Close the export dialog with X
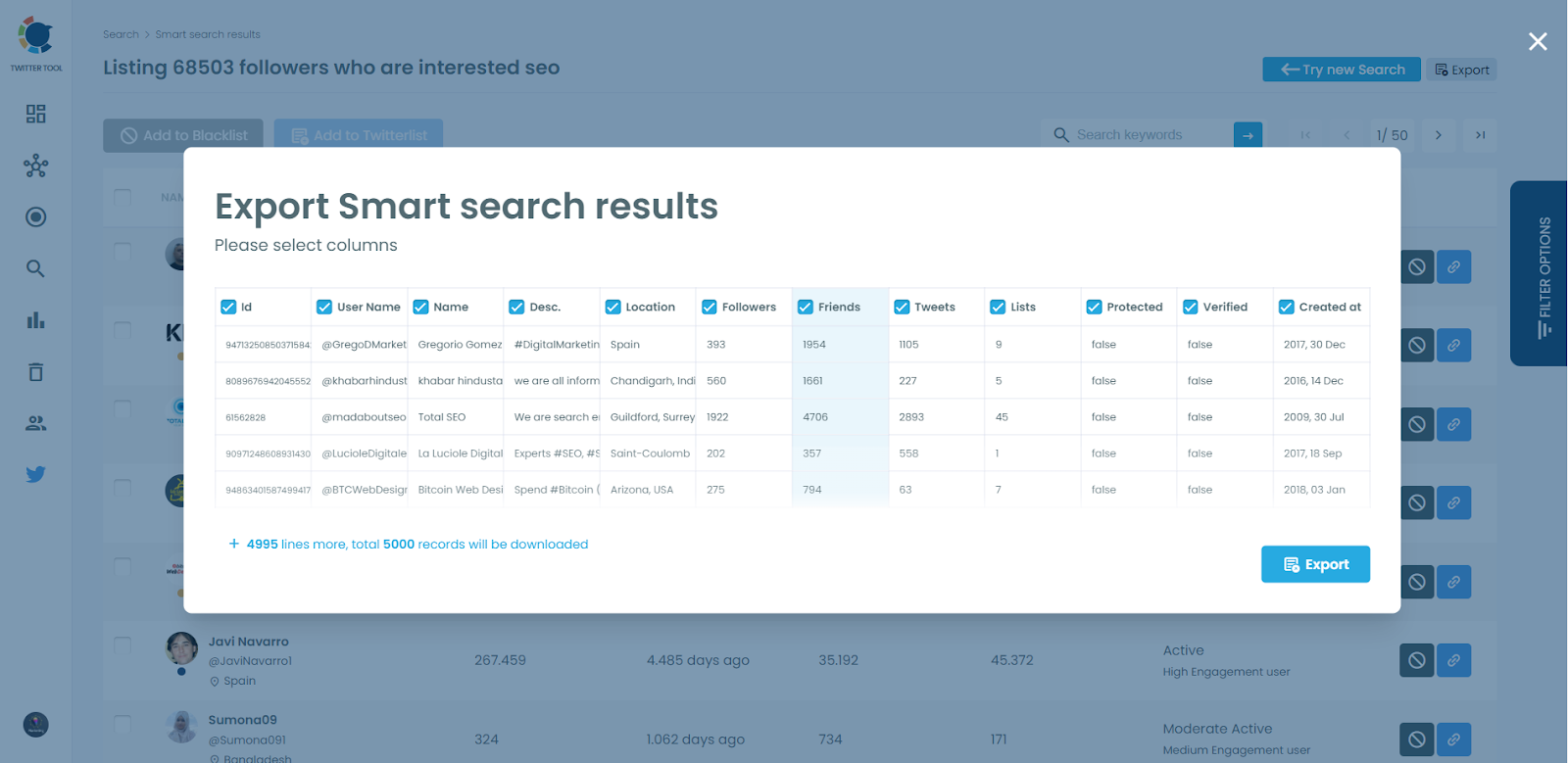The image size is (1568, 763). (1538, 41)
